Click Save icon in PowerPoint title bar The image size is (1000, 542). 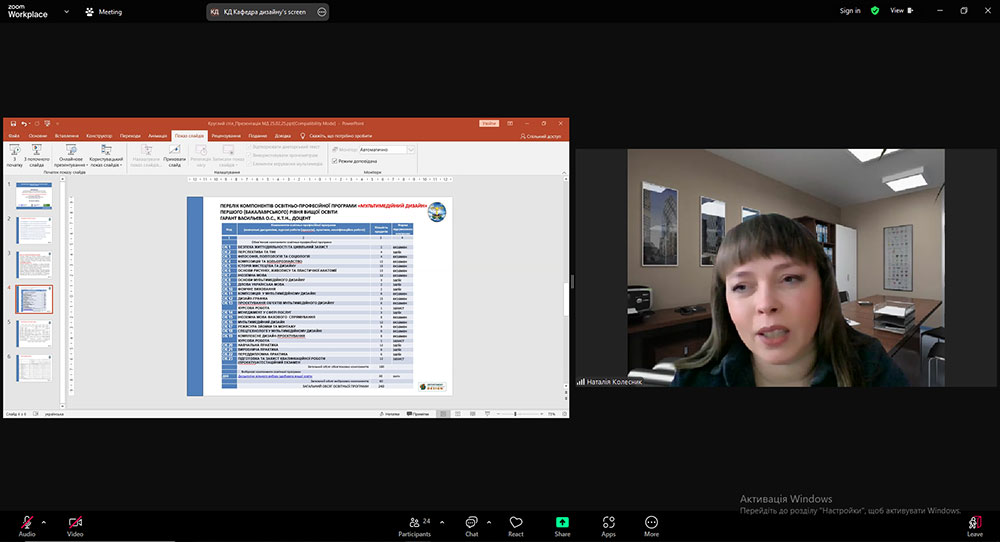[13, 124]
